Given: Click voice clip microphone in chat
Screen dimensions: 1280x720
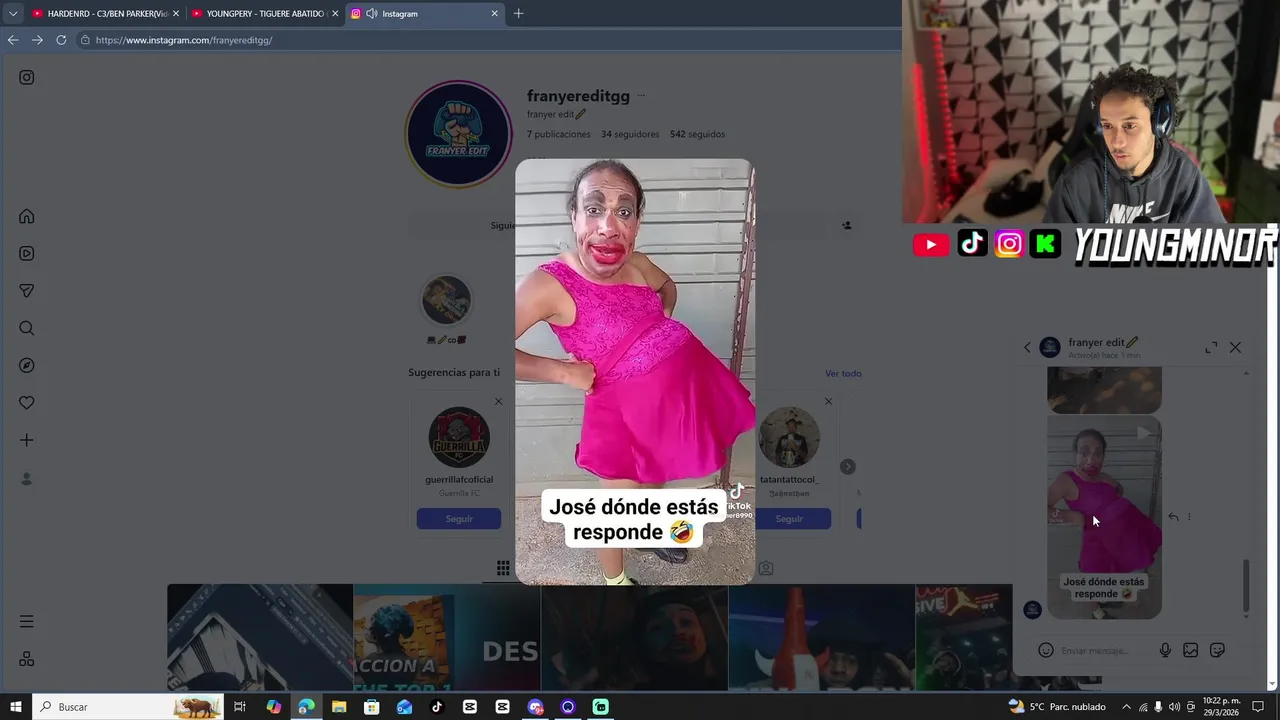Looking at the screenshot, I should [x=1165, y=650].
